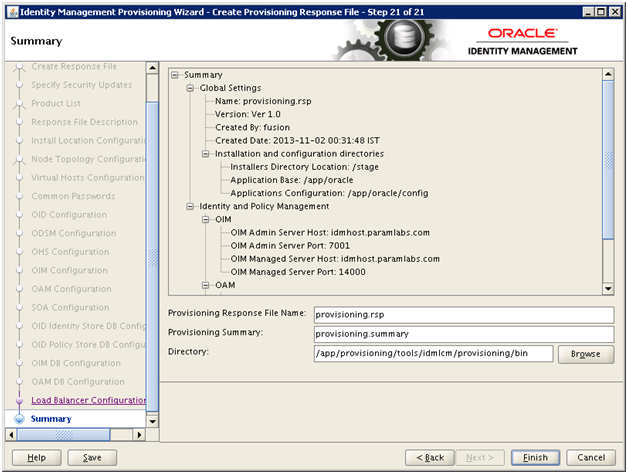The image size is (628, 474).
Task: Collapse the Global Settings node
Action: click(x=190, y=88)
